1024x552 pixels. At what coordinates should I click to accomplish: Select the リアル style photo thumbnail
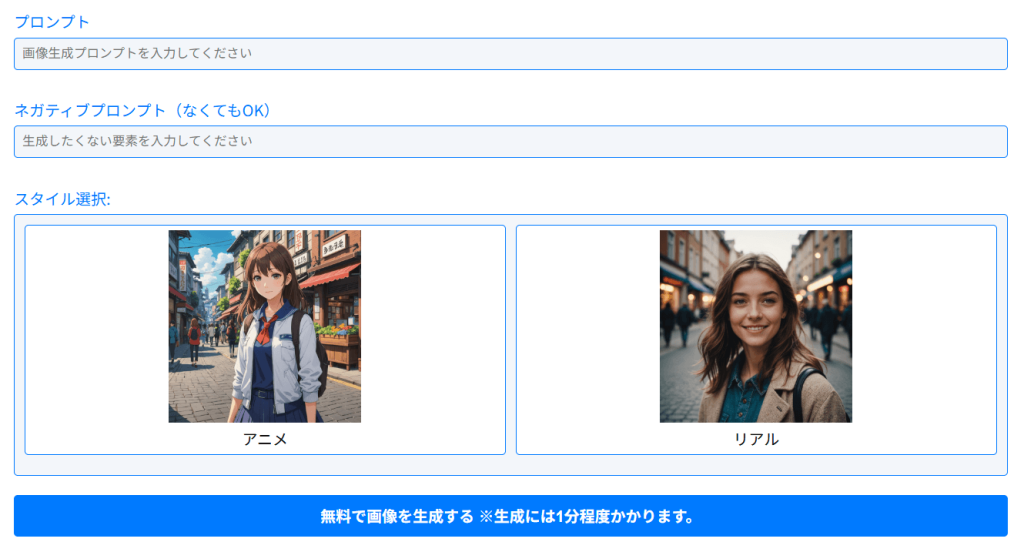pyautogui.click(x=755, y=326)
